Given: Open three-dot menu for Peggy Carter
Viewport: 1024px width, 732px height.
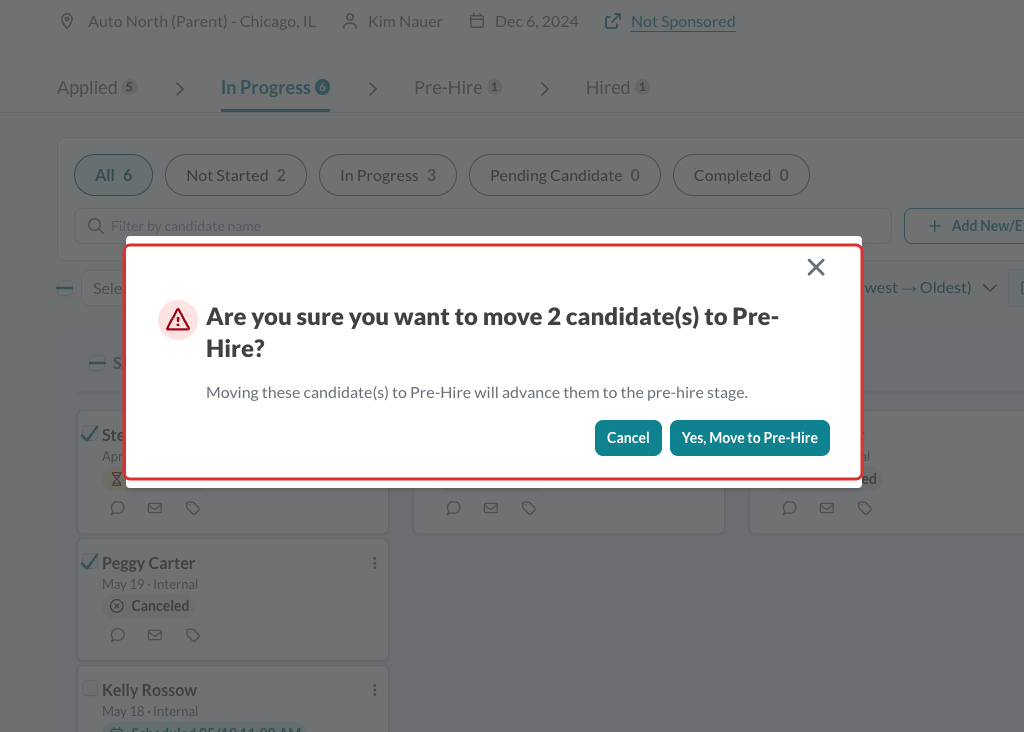Looking at the screenshot, I should tap(375, 563).
